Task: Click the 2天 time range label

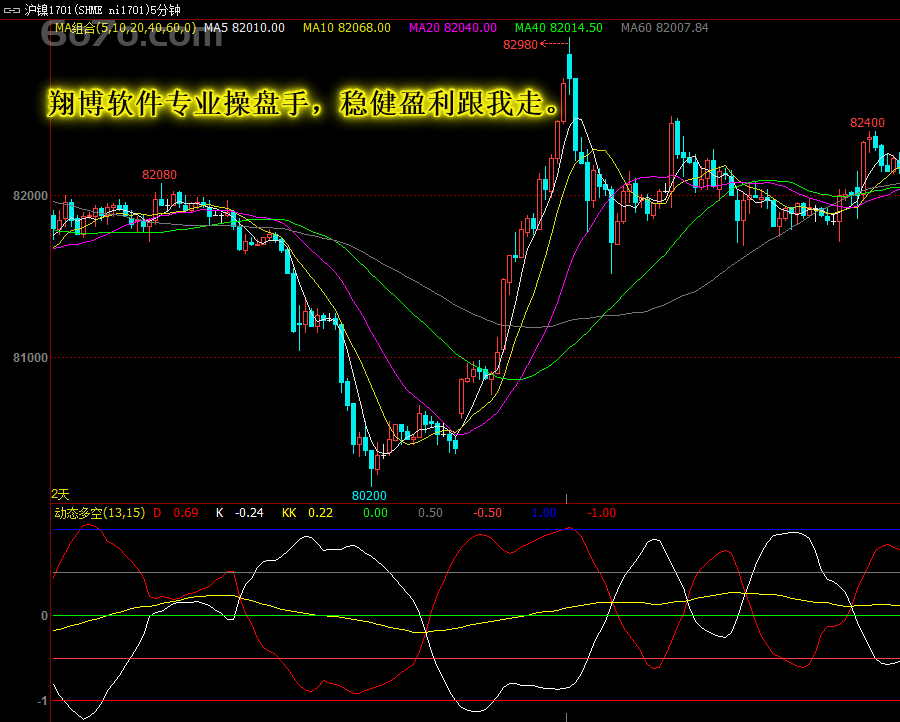Action: tap(61, 494)
